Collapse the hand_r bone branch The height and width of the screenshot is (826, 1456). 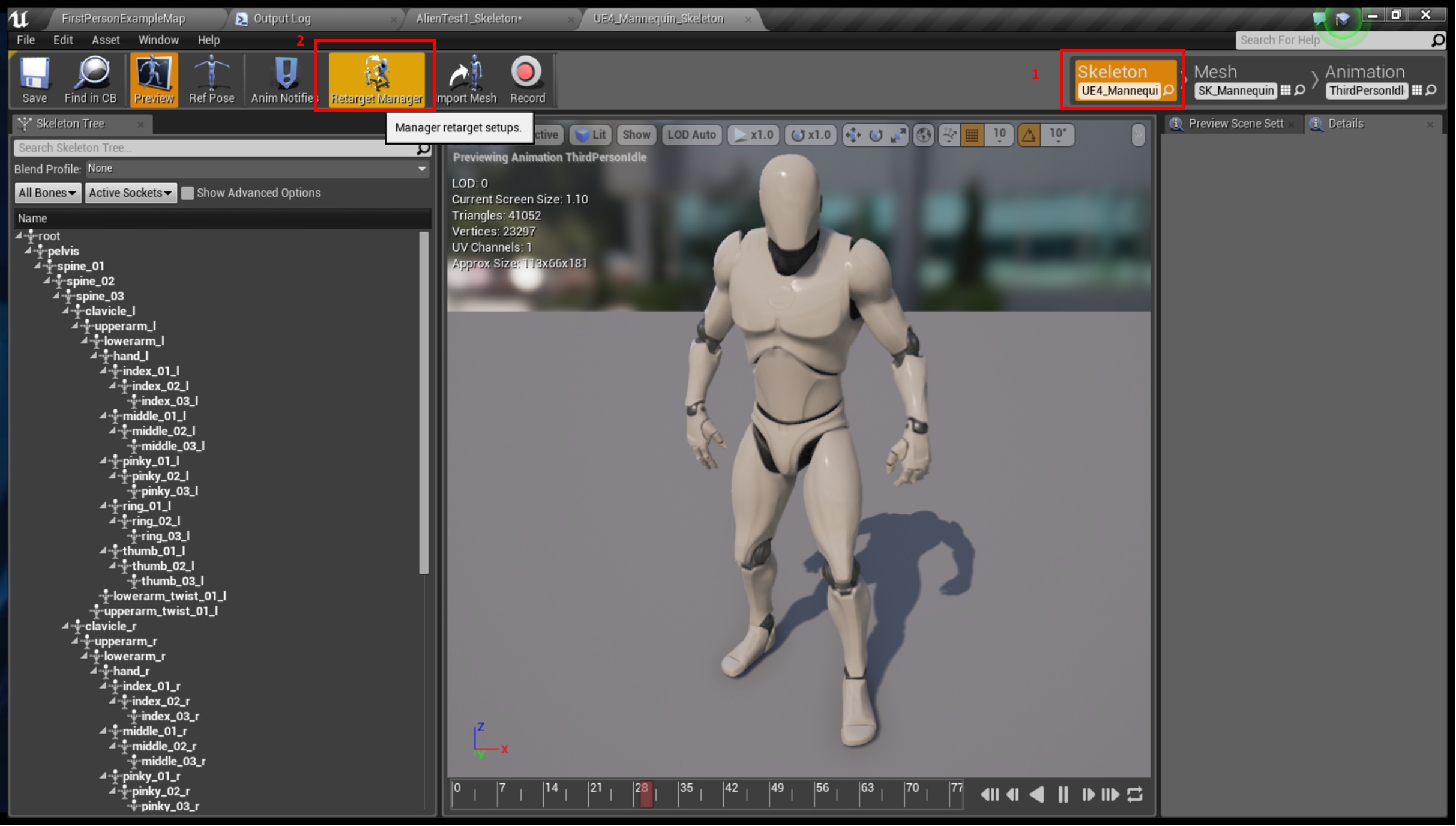tap(94, 671)
